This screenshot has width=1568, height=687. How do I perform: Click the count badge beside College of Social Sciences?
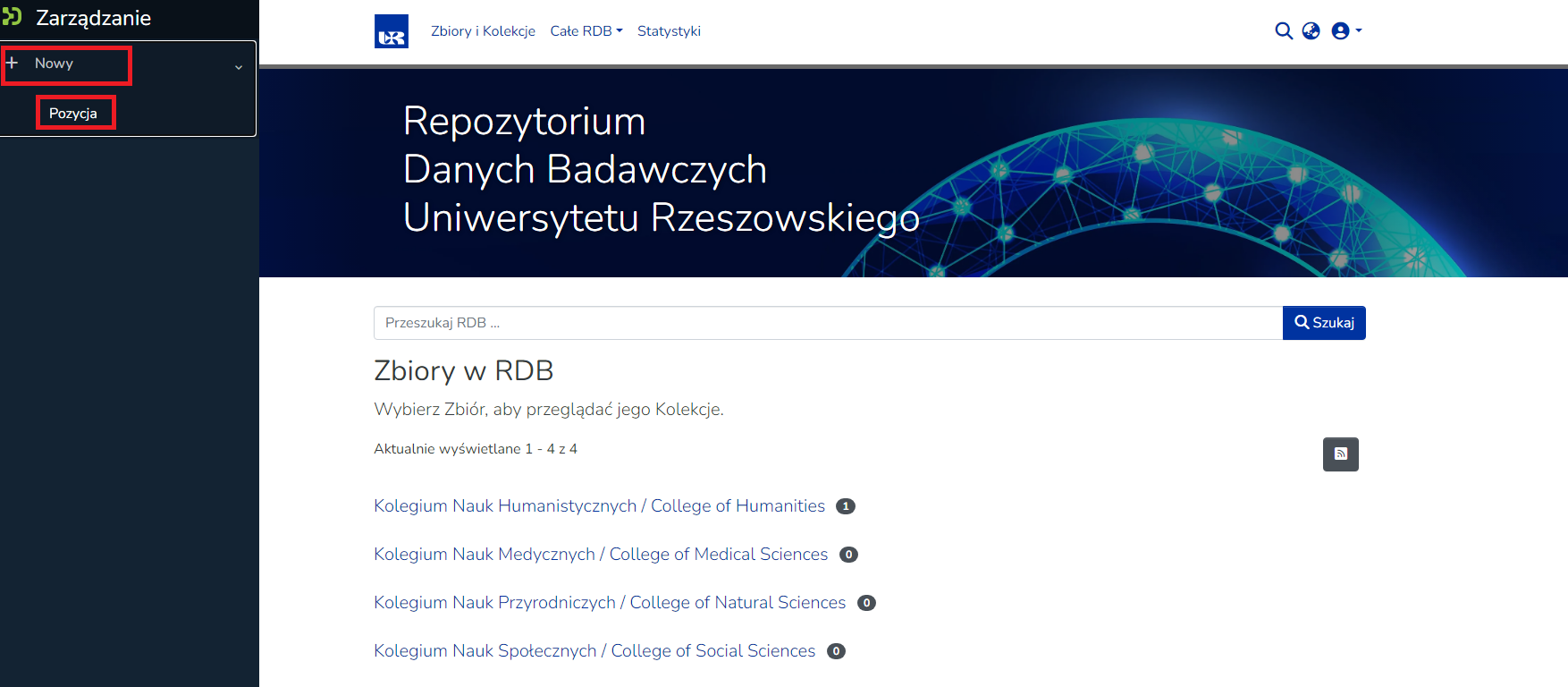pos(836,651)
